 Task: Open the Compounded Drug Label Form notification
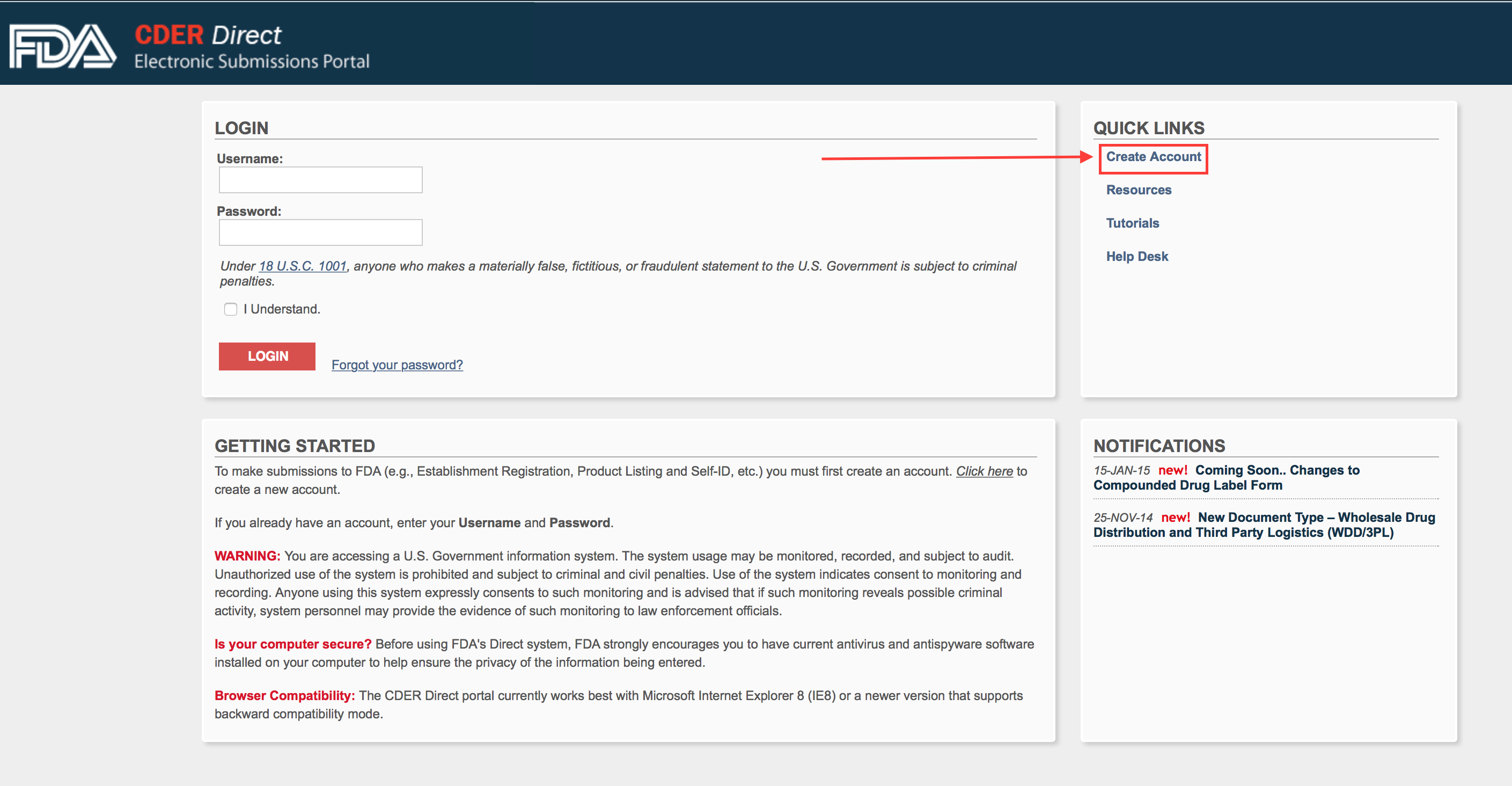click(1226, 478)
